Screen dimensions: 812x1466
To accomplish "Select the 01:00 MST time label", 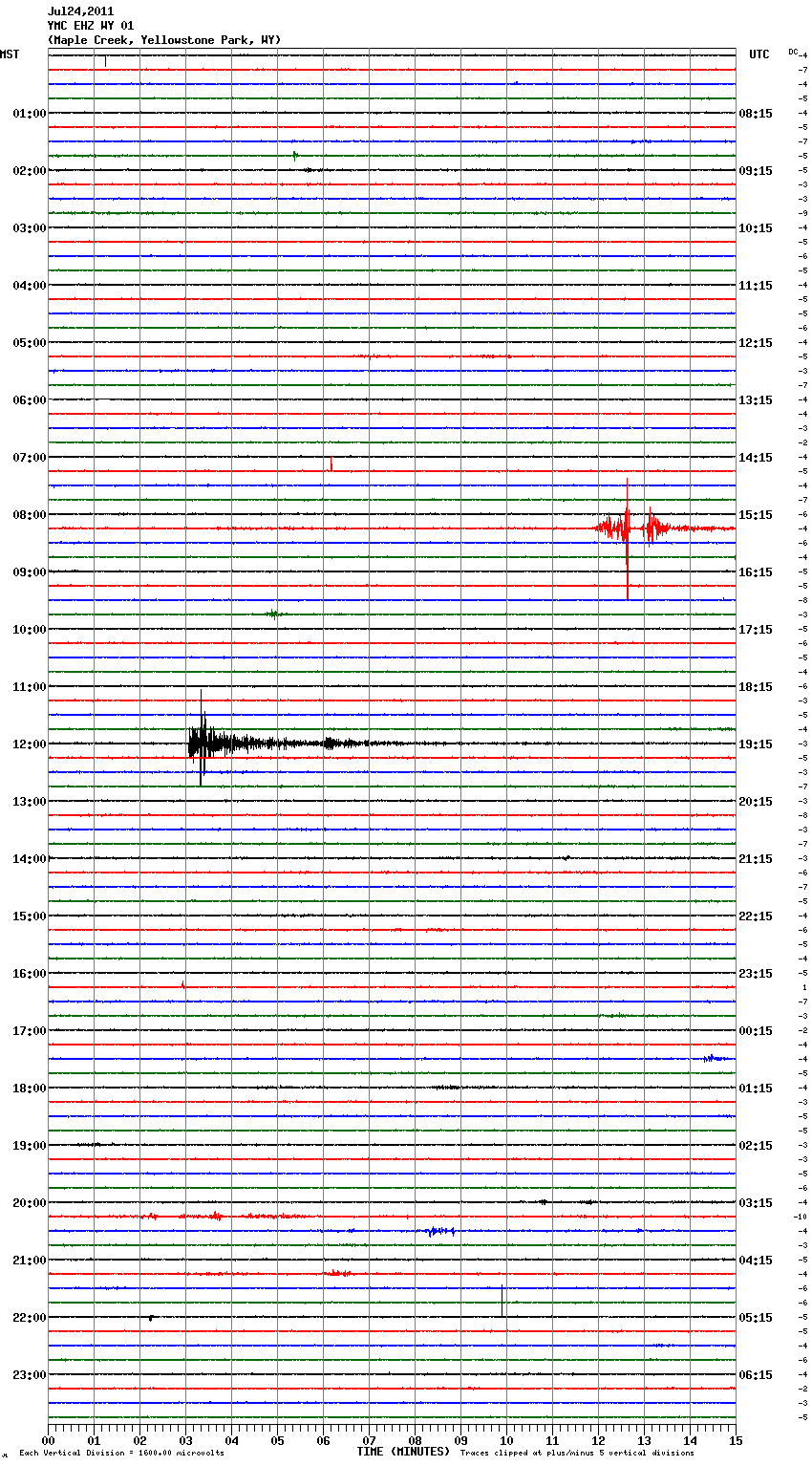I will [x=30, y=114].
